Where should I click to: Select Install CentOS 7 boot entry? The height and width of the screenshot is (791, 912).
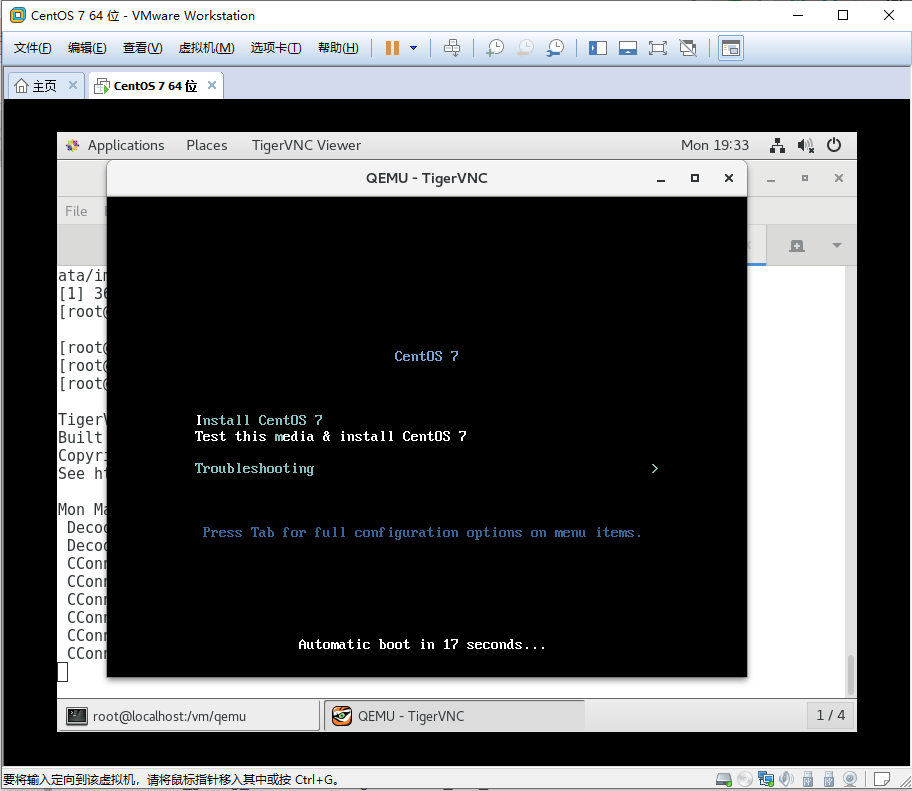(x=259, y=420)
